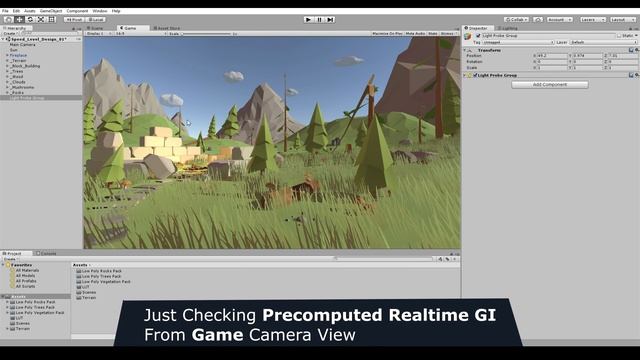Screen dimensions: 640x360
Task: Open the Assets menu
Action: pos(29,11)
